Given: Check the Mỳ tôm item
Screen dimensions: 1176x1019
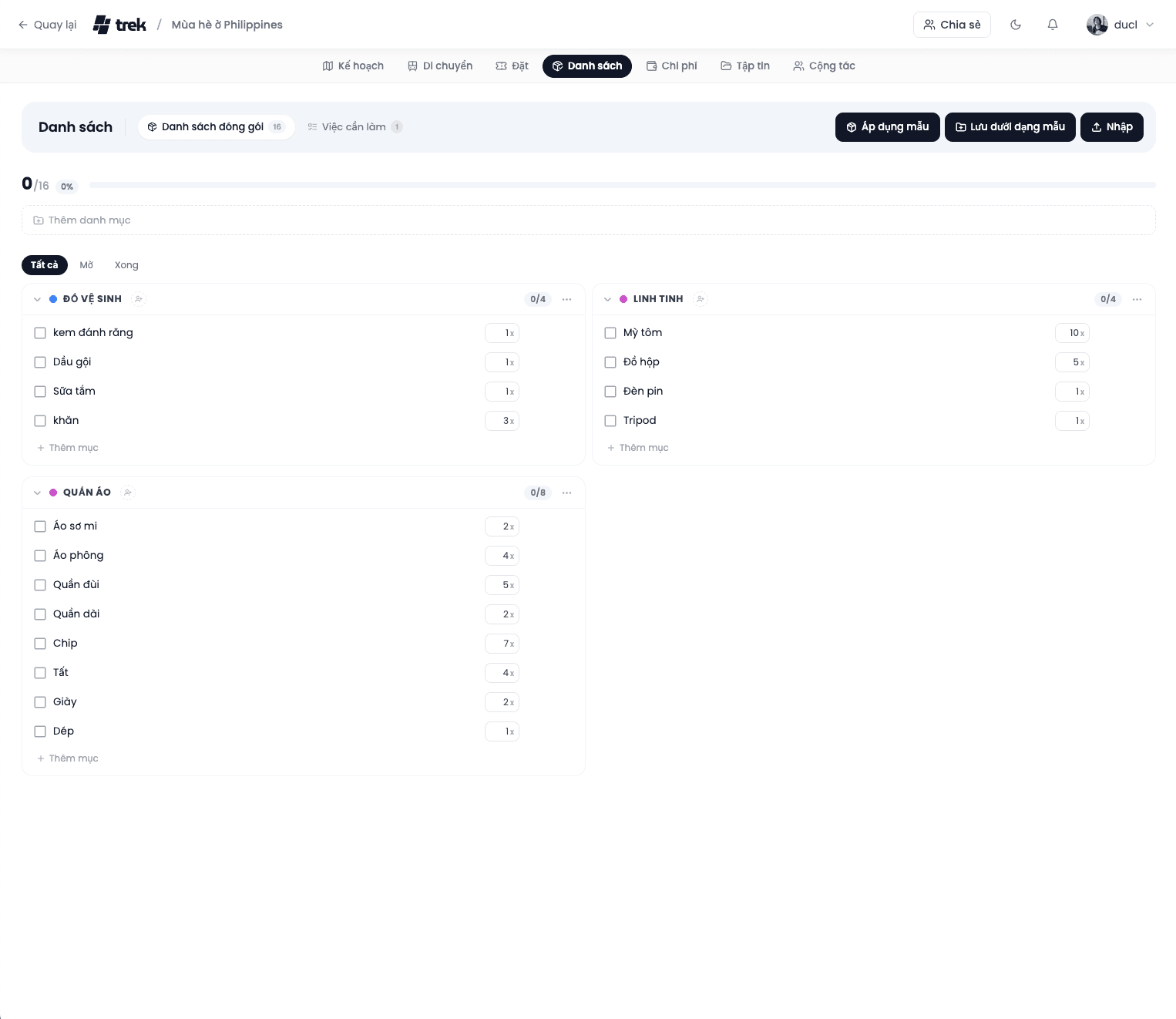Looking at the screenshot, I should point(610,333).
